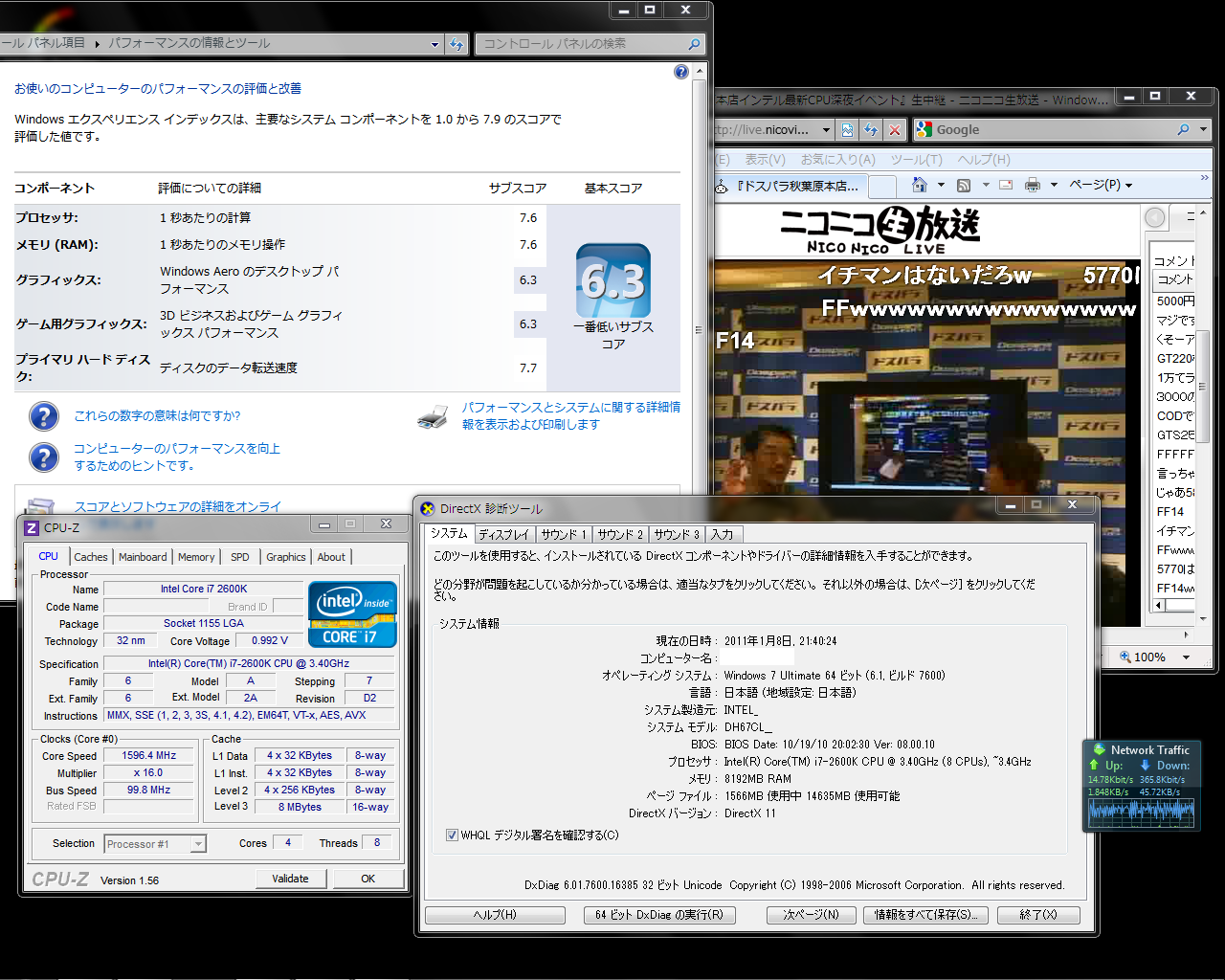Expand the ページ(P) dropdown menu
The image size is (1225, 980).
(x=1101, y=185)
